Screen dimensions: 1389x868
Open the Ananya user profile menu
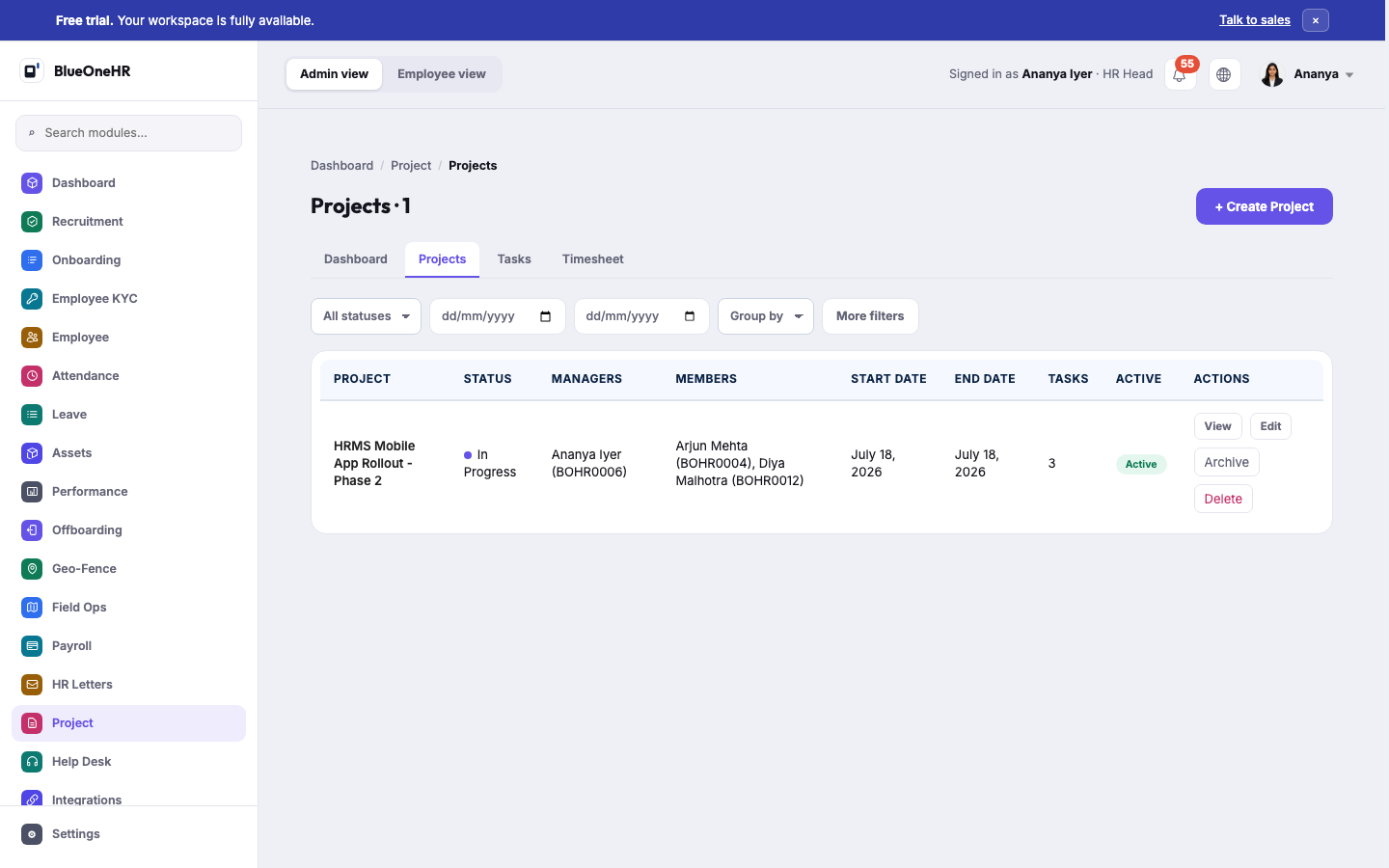(1307, 74)
